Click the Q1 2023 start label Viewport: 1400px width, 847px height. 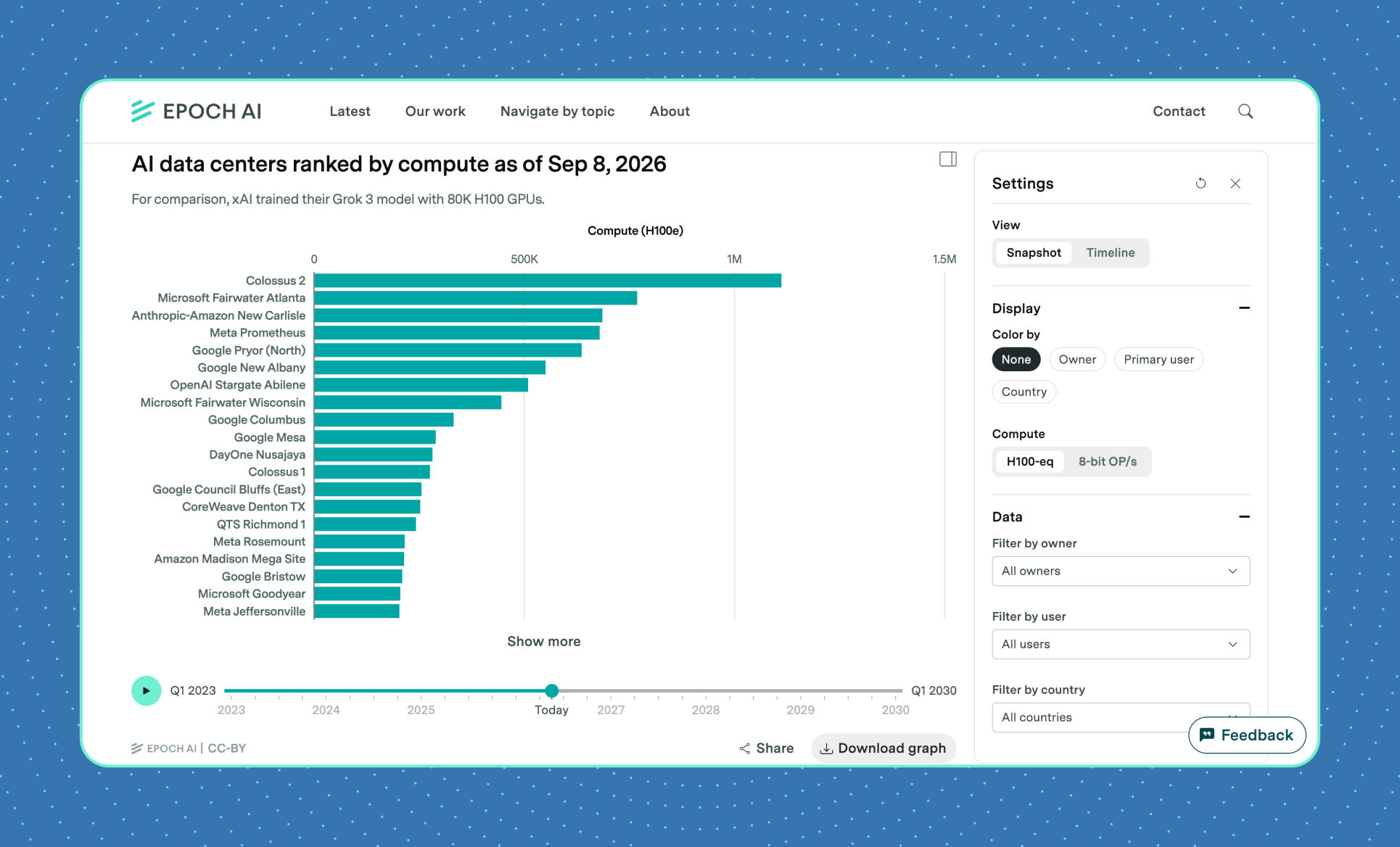tap(193, 690)
